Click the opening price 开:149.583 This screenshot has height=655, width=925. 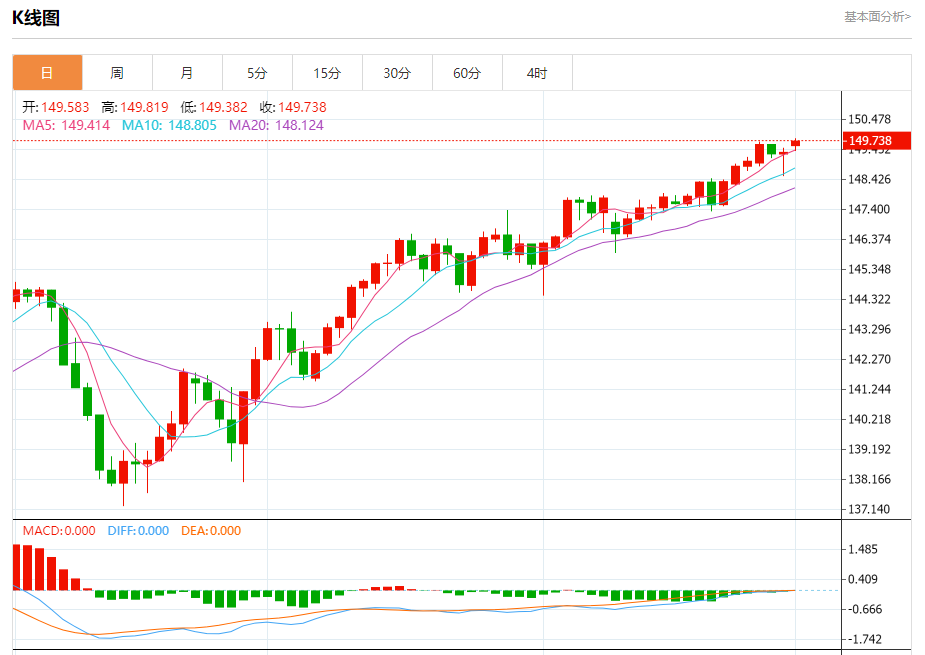click(x=56, y=107)
